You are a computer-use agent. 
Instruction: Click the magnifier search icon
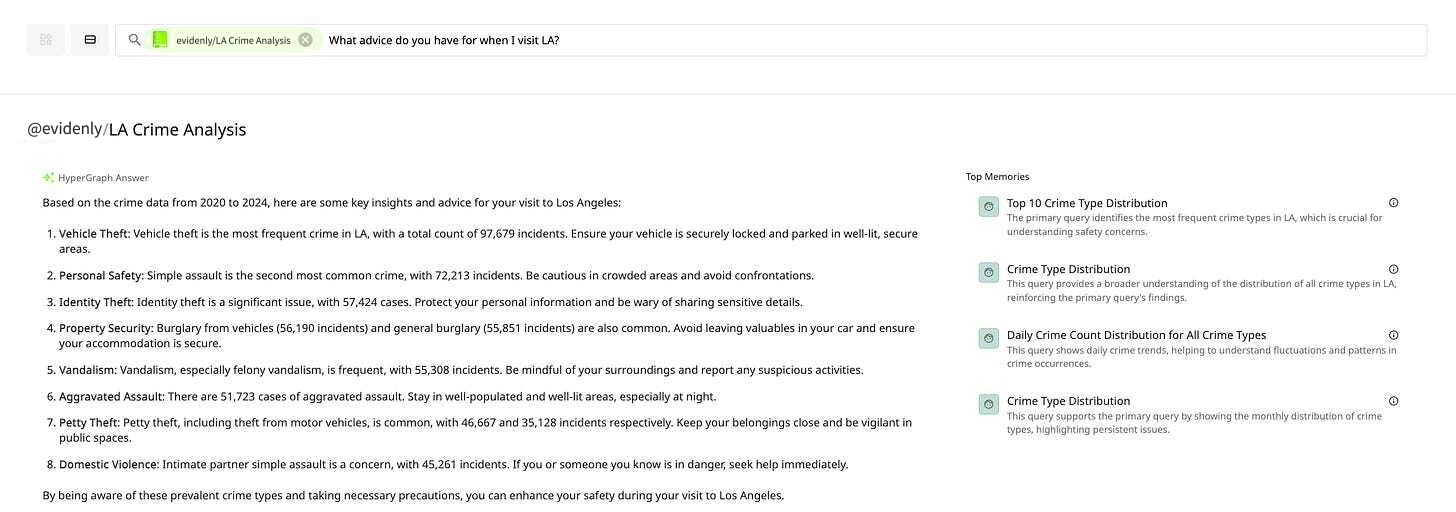coord(135,40)
